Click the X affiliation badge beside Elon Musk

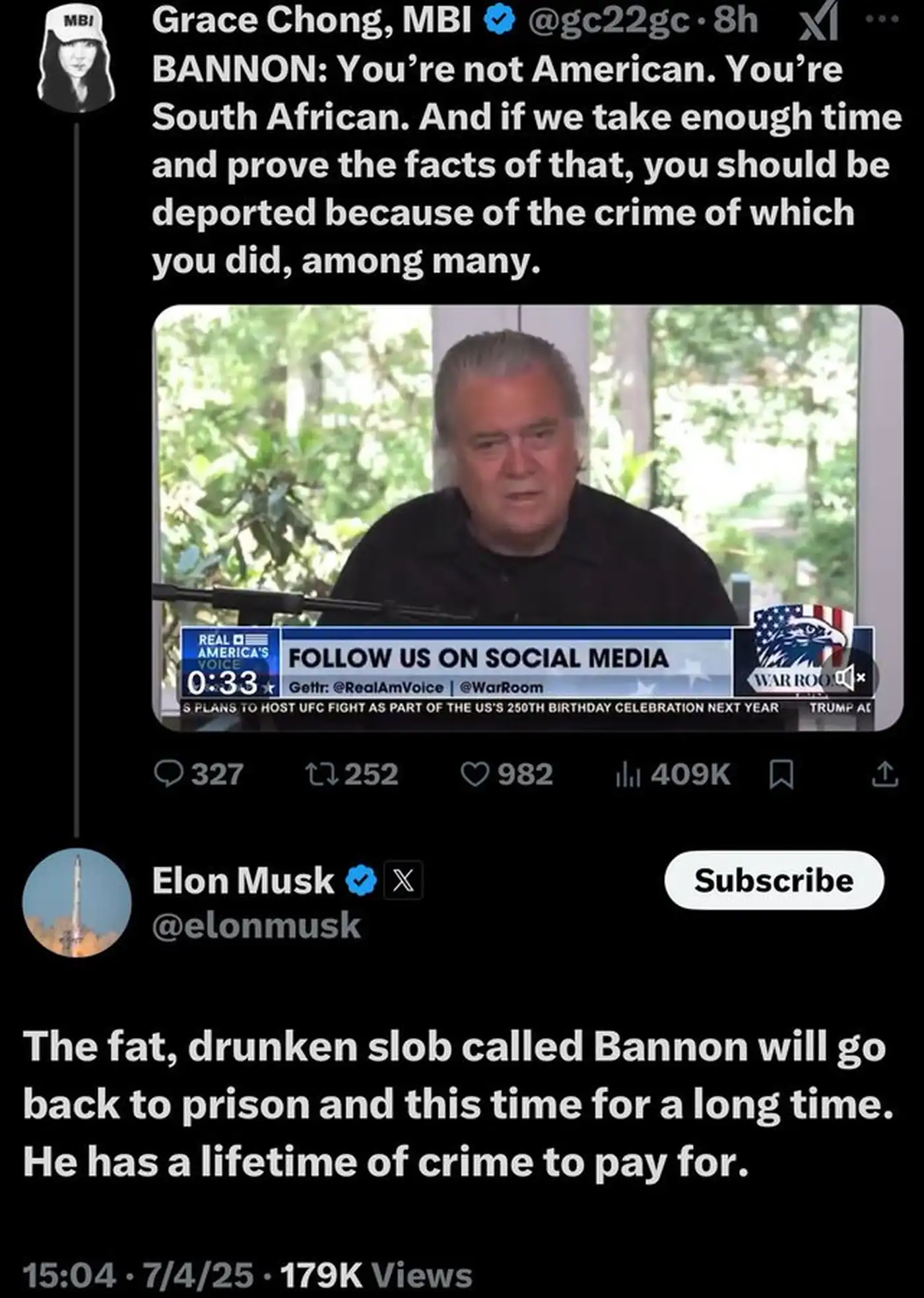click(x=403, y=880)
